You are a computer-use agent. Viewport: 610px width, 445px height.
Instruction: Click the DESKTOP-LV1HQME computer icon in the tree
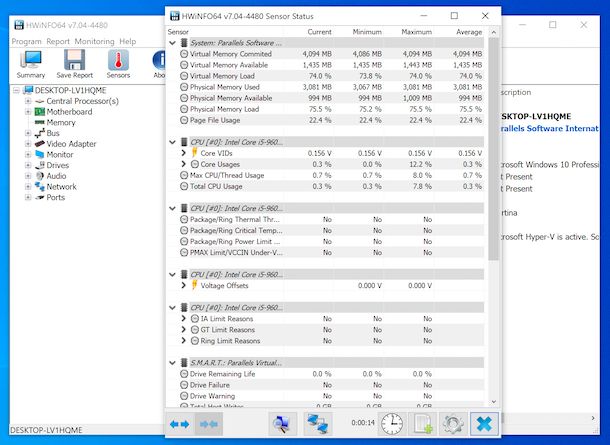pos(28,90)
